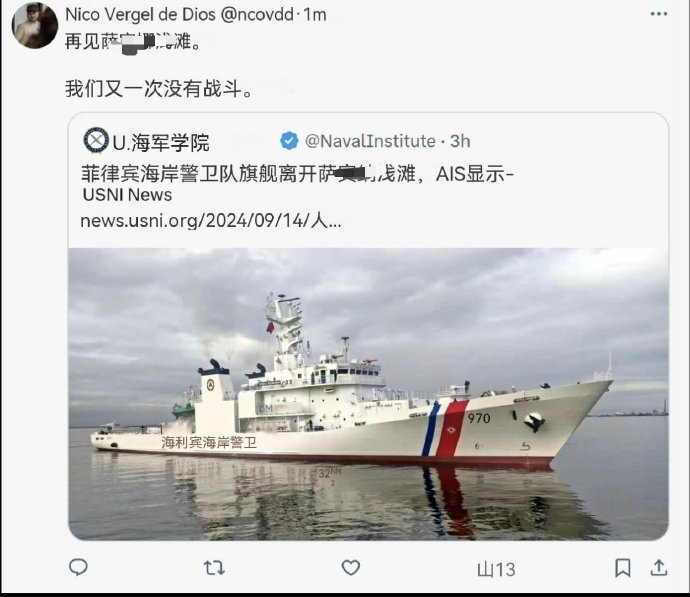Bookmark this post

(623, 568)
